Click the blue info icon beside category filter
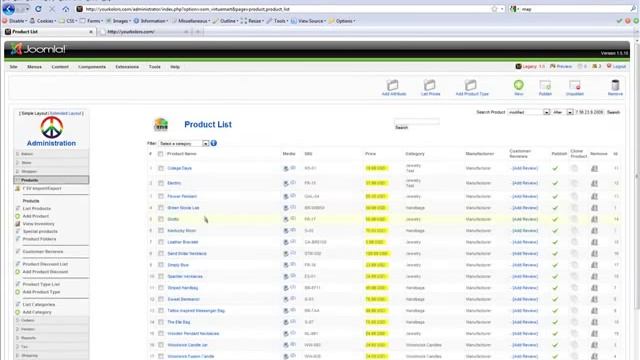 click(x=213, y=143)
